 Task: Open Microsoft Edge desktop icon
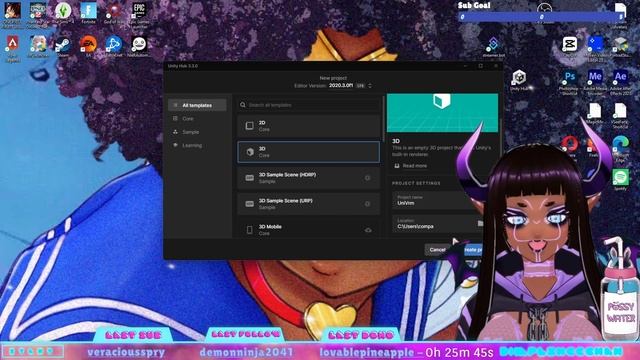coord(620,148)
